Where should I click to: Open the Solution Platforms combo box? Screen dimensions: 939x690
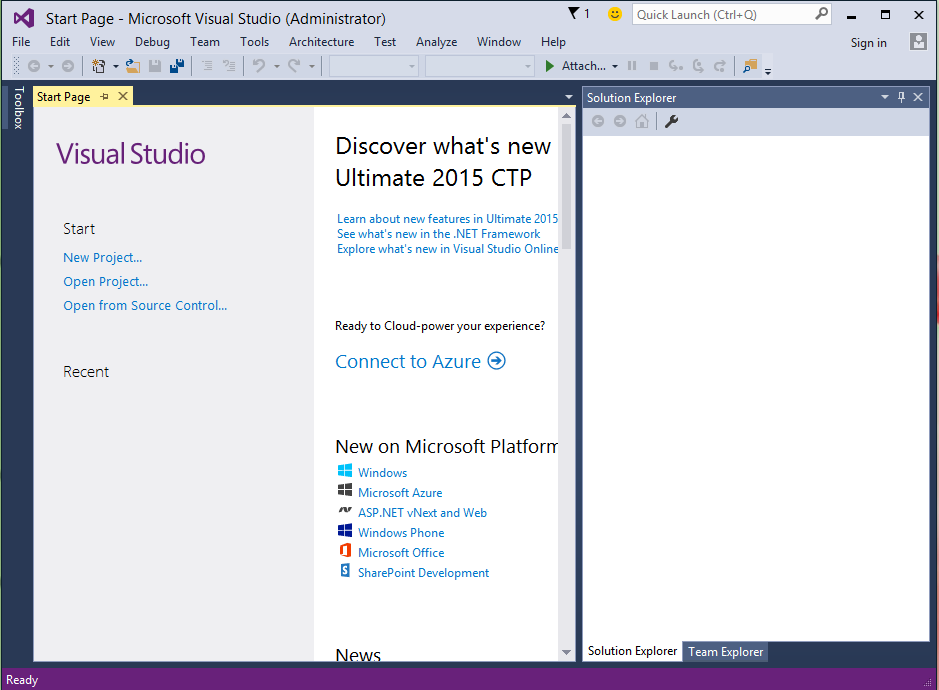pyautogui.click(x=480, y=66)
